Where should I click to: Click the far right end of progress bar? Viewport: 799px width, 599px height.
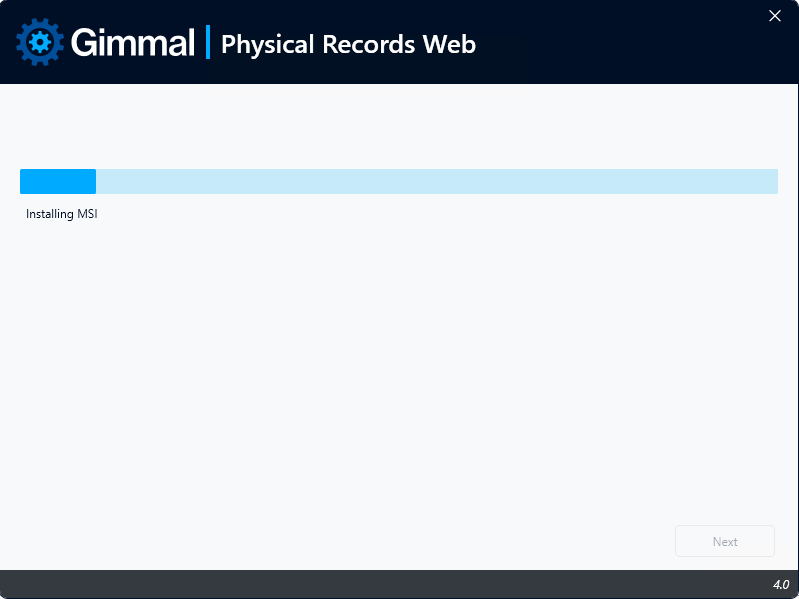pos(774,181)
